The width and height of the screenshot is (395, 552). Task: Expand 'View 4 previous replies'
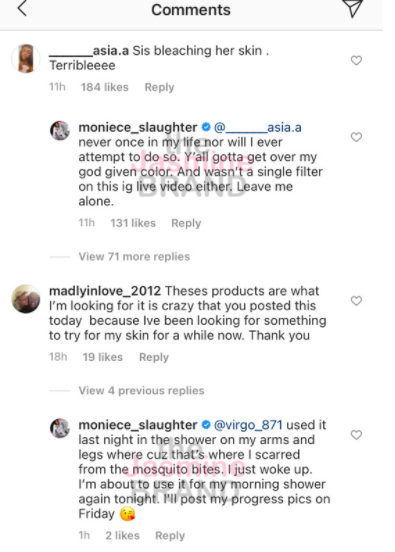click(141, 391)
